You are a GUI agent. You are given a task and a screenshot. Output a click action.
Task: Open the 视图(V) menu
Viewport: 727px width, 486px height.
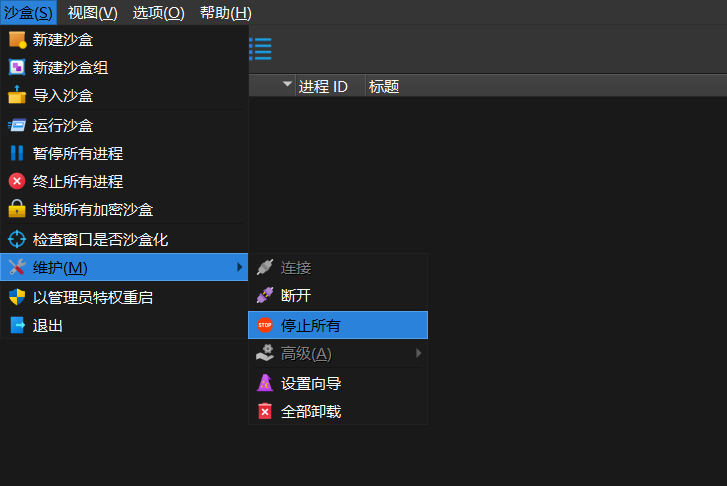92,13
